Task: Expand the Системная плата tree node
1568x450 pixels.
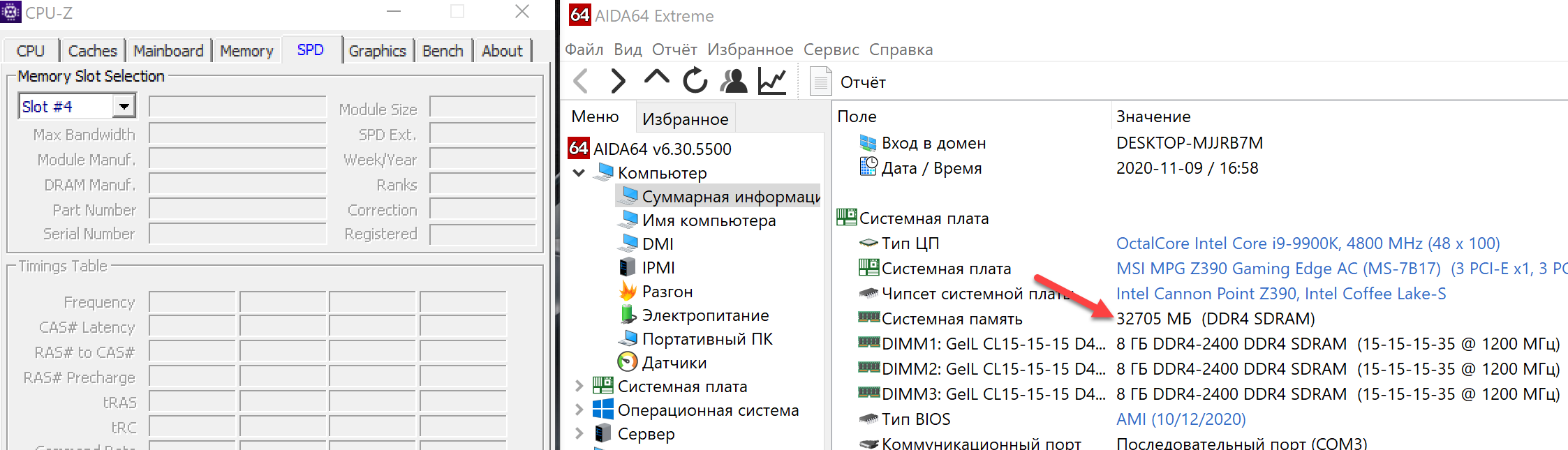Action: [579, 386]
